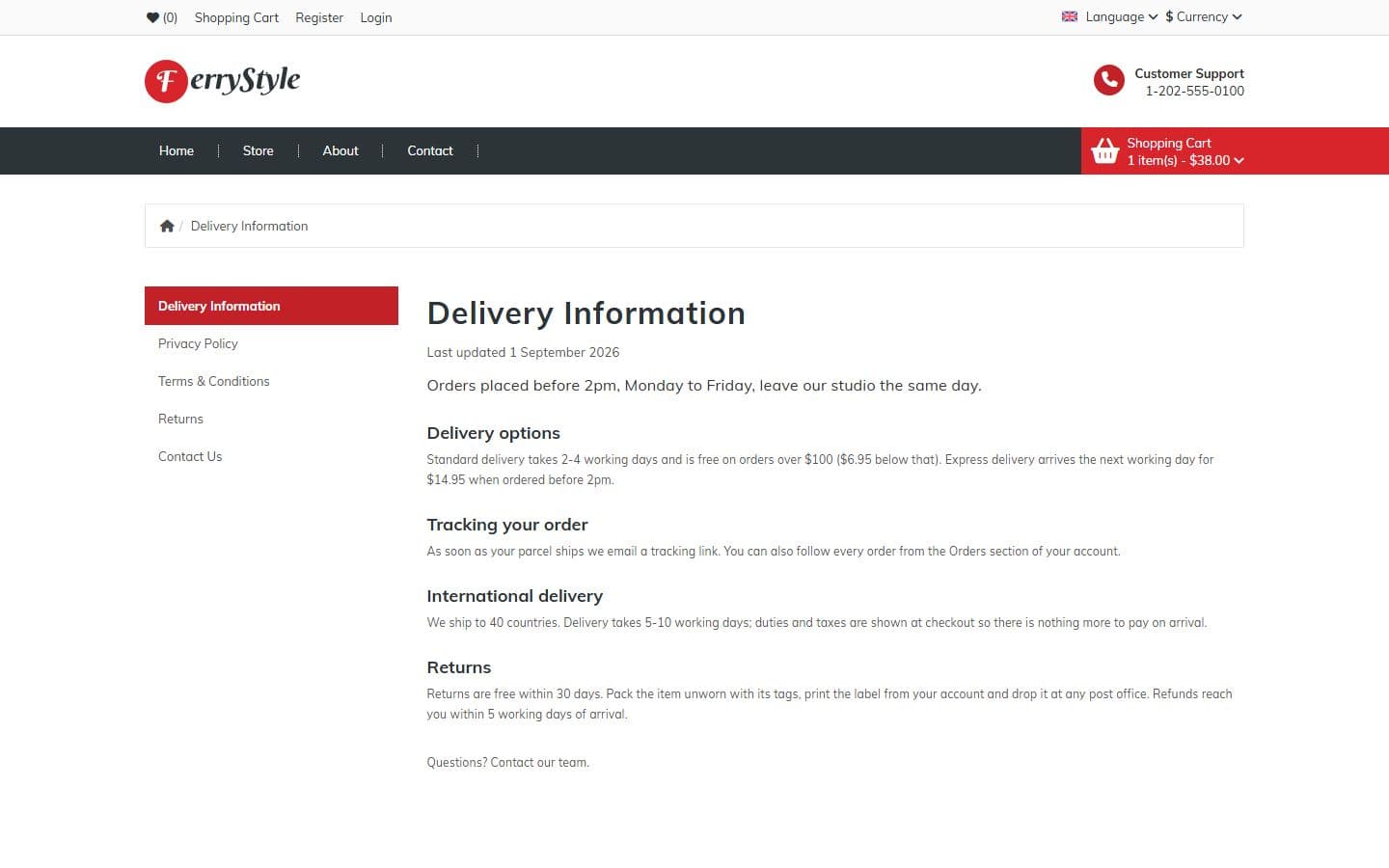This screenshot has height=868, width=1389.
Task: Click the FerryStyle logo
Action: (x=223, y=81)
